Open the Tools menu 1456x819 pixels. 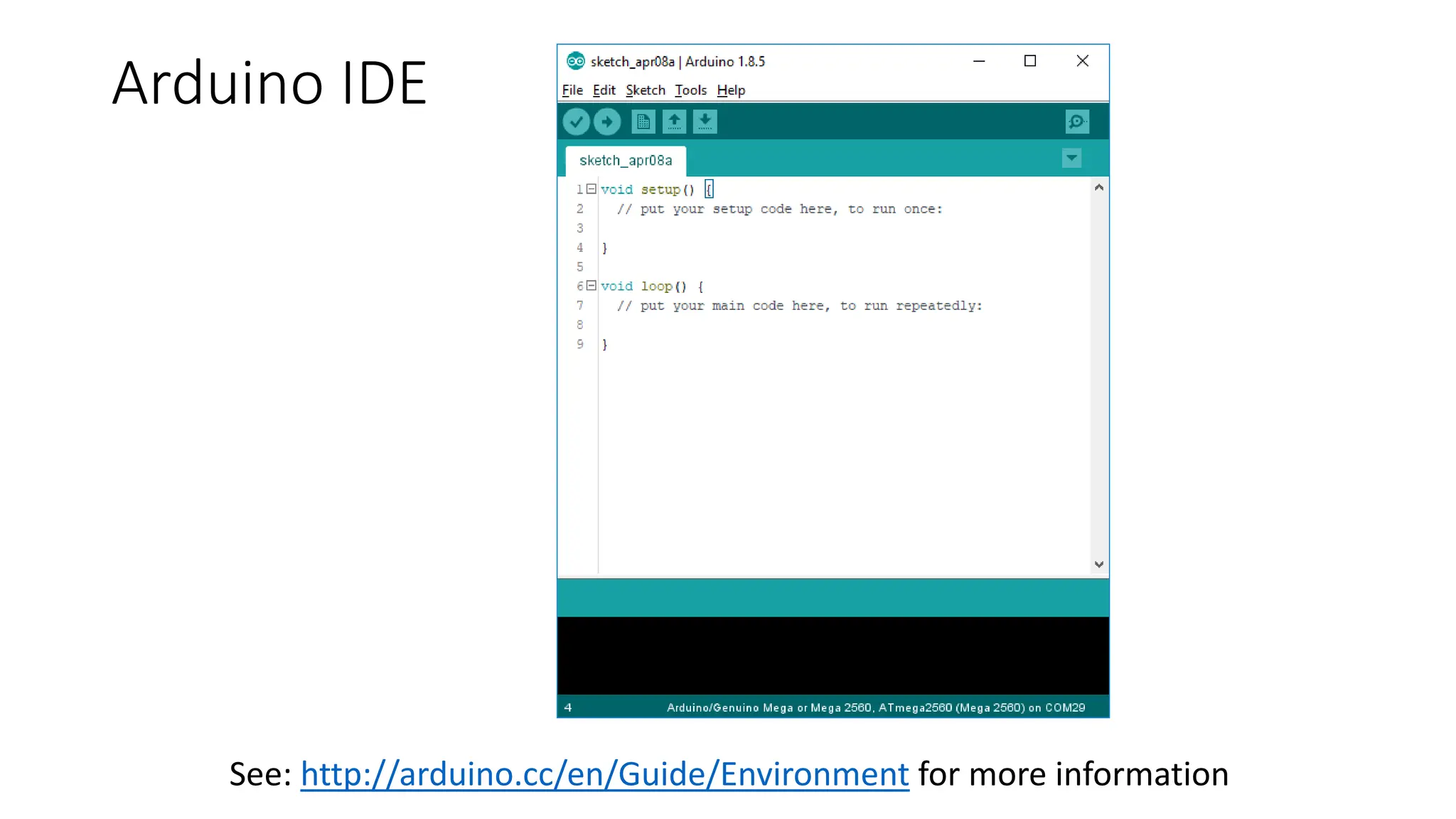(690, 90)
